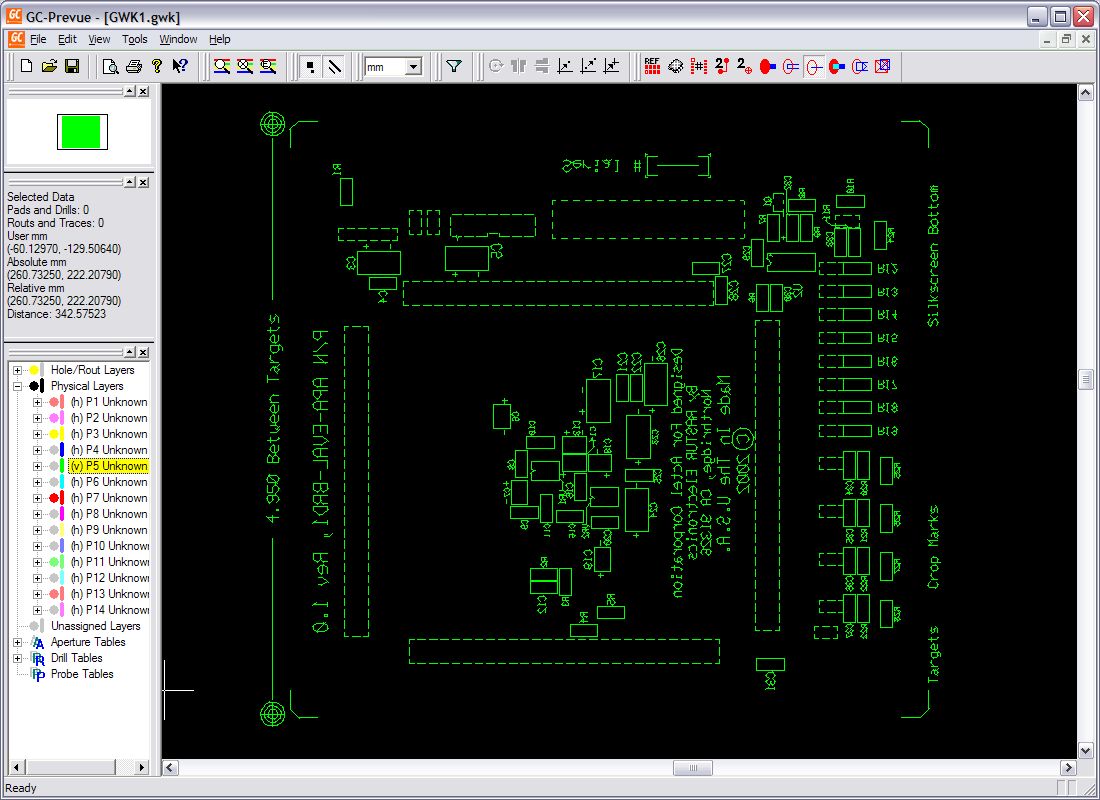Open the Tools menu
The image size is (1100, 800).
134,39
